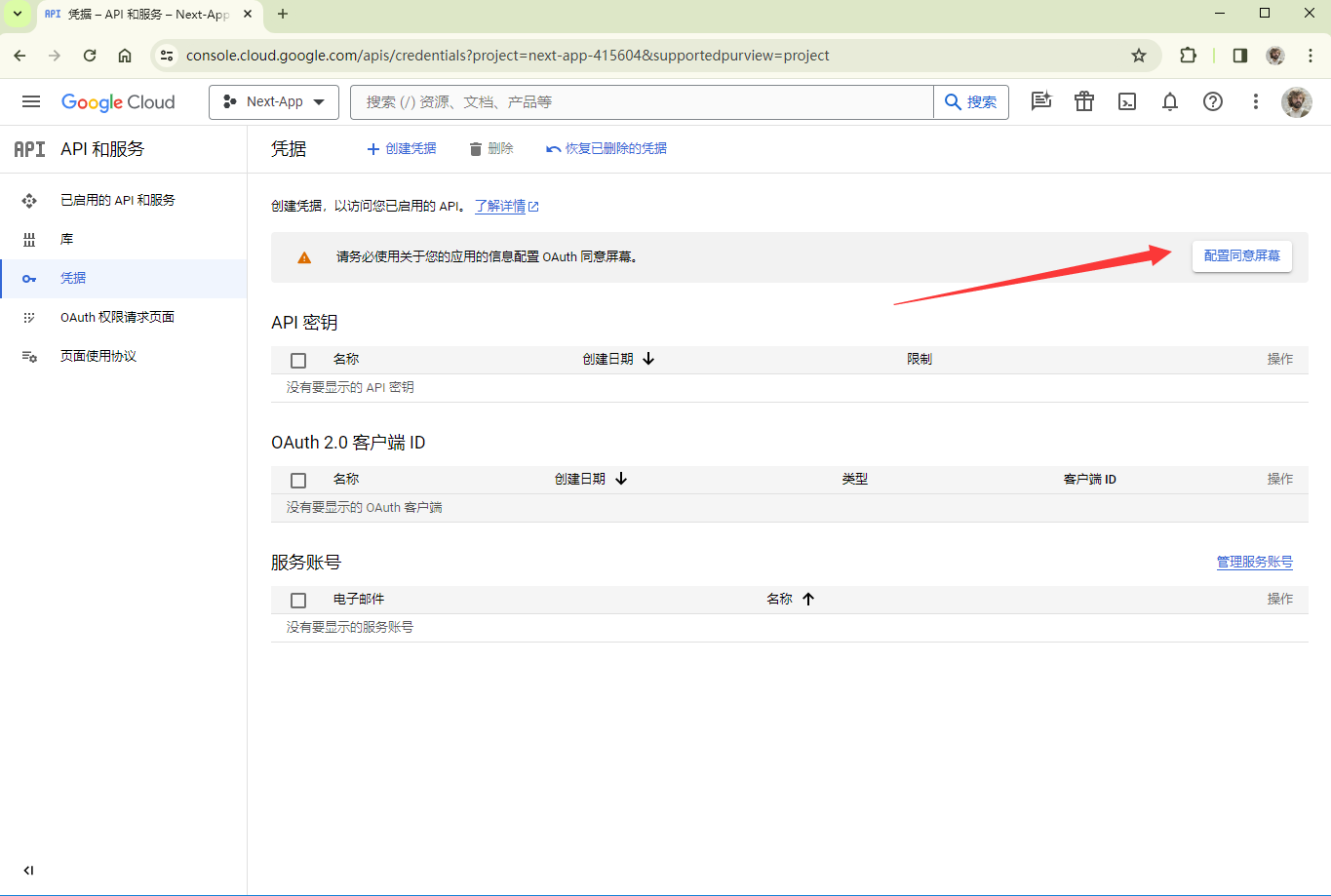Go back in browser
Viewport: 1331px width, 896px height.
(20, 56)
